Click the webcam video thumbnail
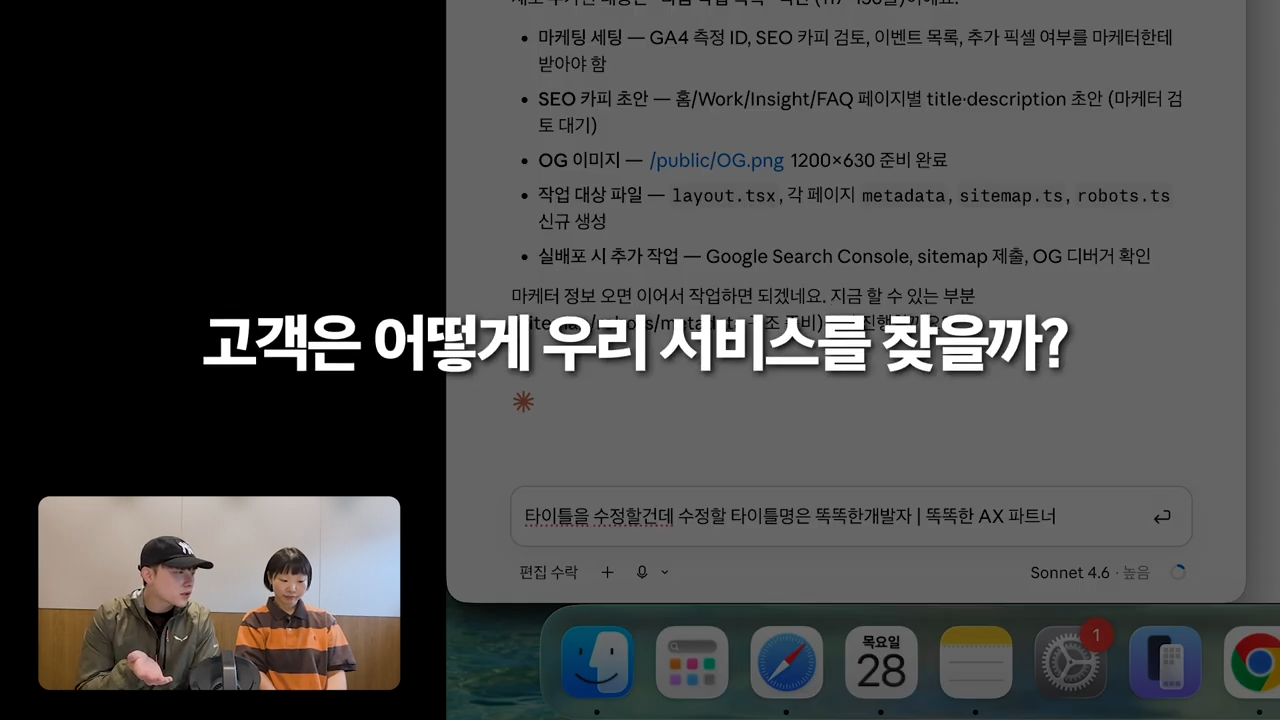 click(219, 593)
